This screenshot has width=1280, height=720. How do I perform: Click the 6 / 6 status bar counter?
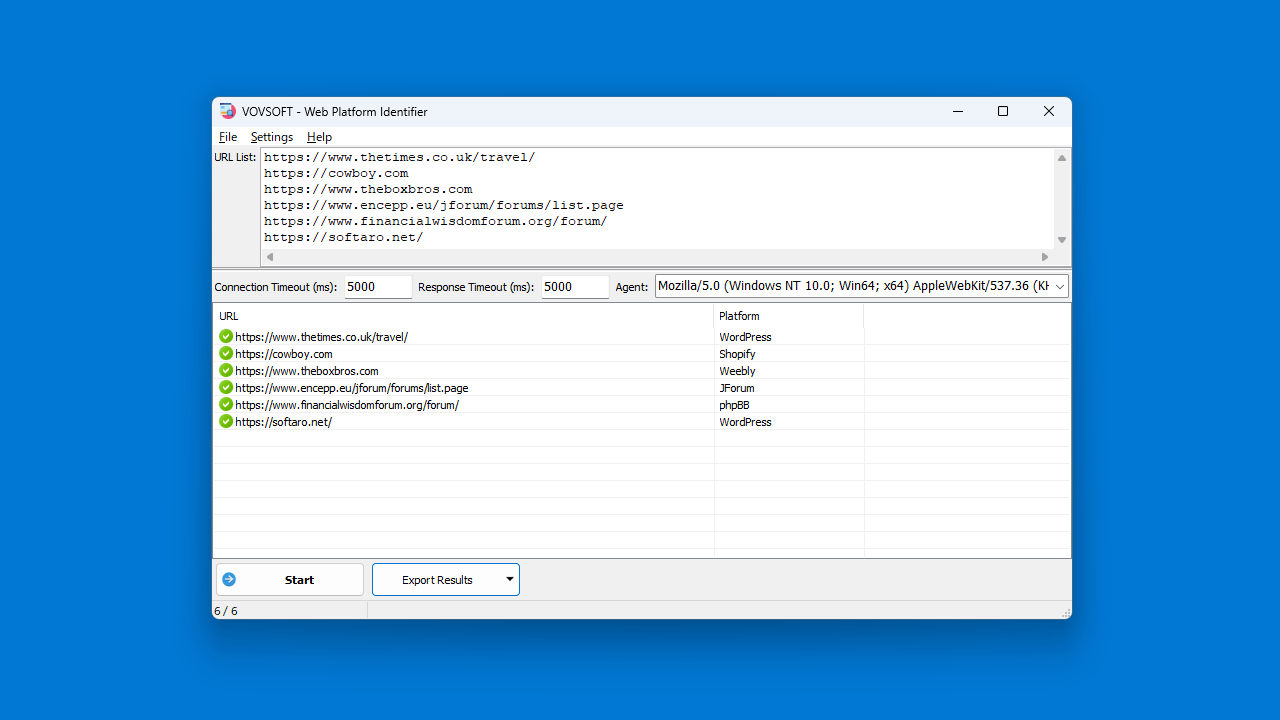(226, 610)
